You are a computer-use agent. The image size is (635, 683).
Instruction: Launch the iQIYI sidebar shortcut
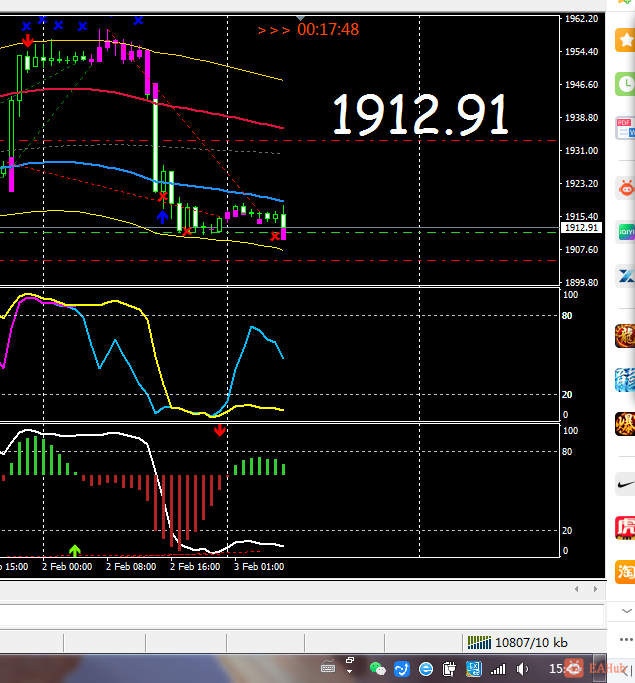(625, 232)
